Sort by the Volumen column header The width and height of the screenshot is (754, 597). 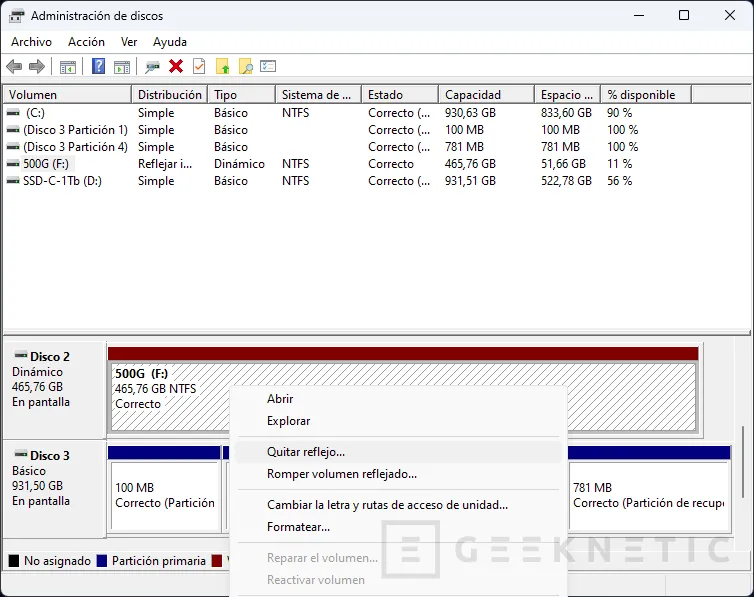(x=67, y=95)
